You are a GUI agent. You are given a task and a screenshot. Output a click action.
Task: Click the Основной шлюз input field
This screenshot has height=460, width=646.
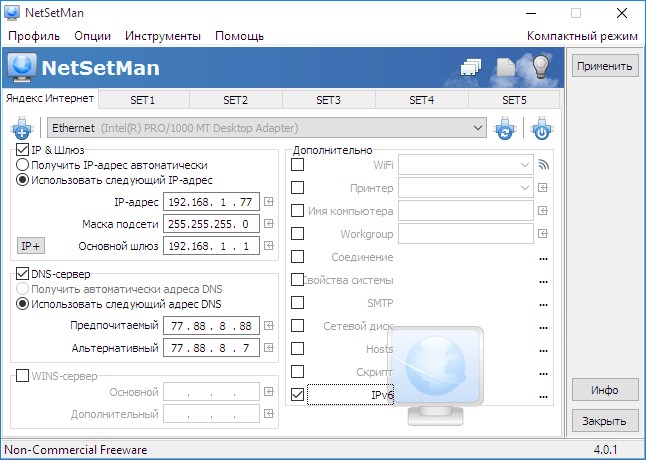coord(211,246)
